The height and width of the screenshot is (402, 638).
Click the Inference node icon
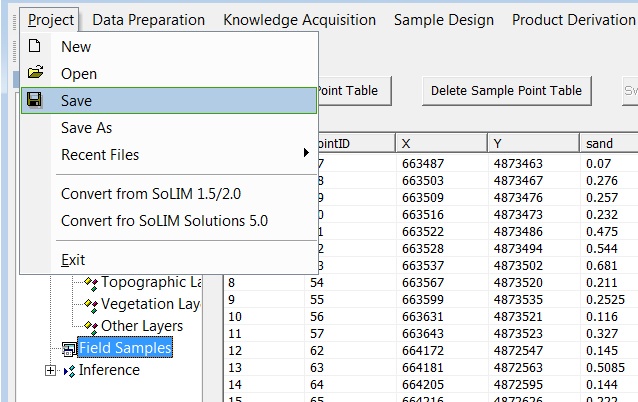click(x=70, y=371)
